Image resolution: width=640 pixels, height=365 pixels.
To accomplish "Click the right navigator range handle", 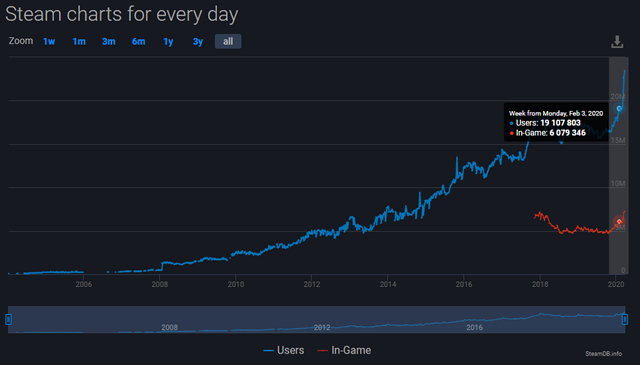I will (624, 319).
